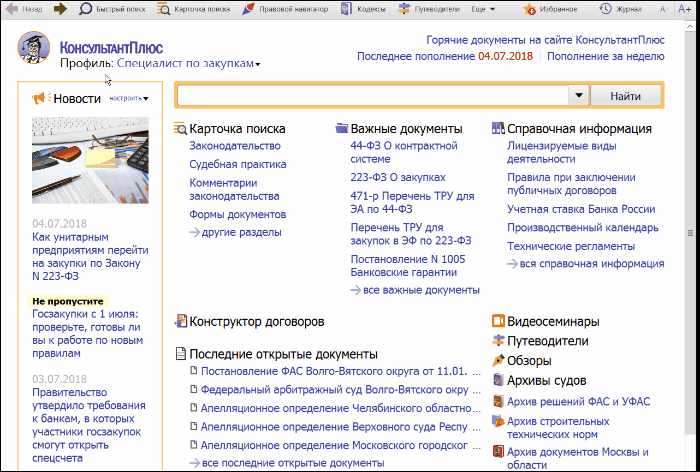
Task: Show все важные документы link
Action: pos(415,290)
